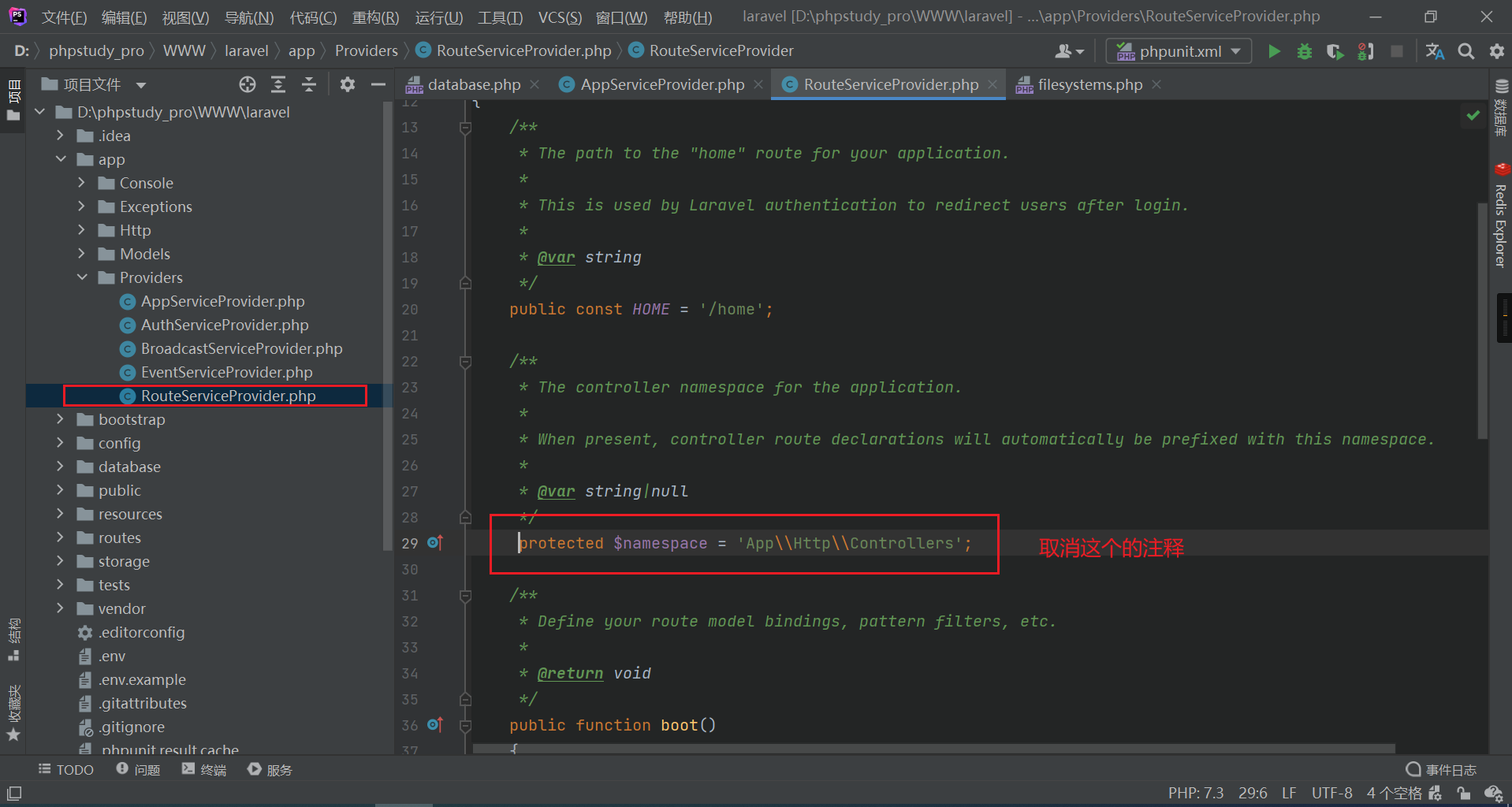
Task: Open the translate icon in toolbar
Action: [1435, 51]
